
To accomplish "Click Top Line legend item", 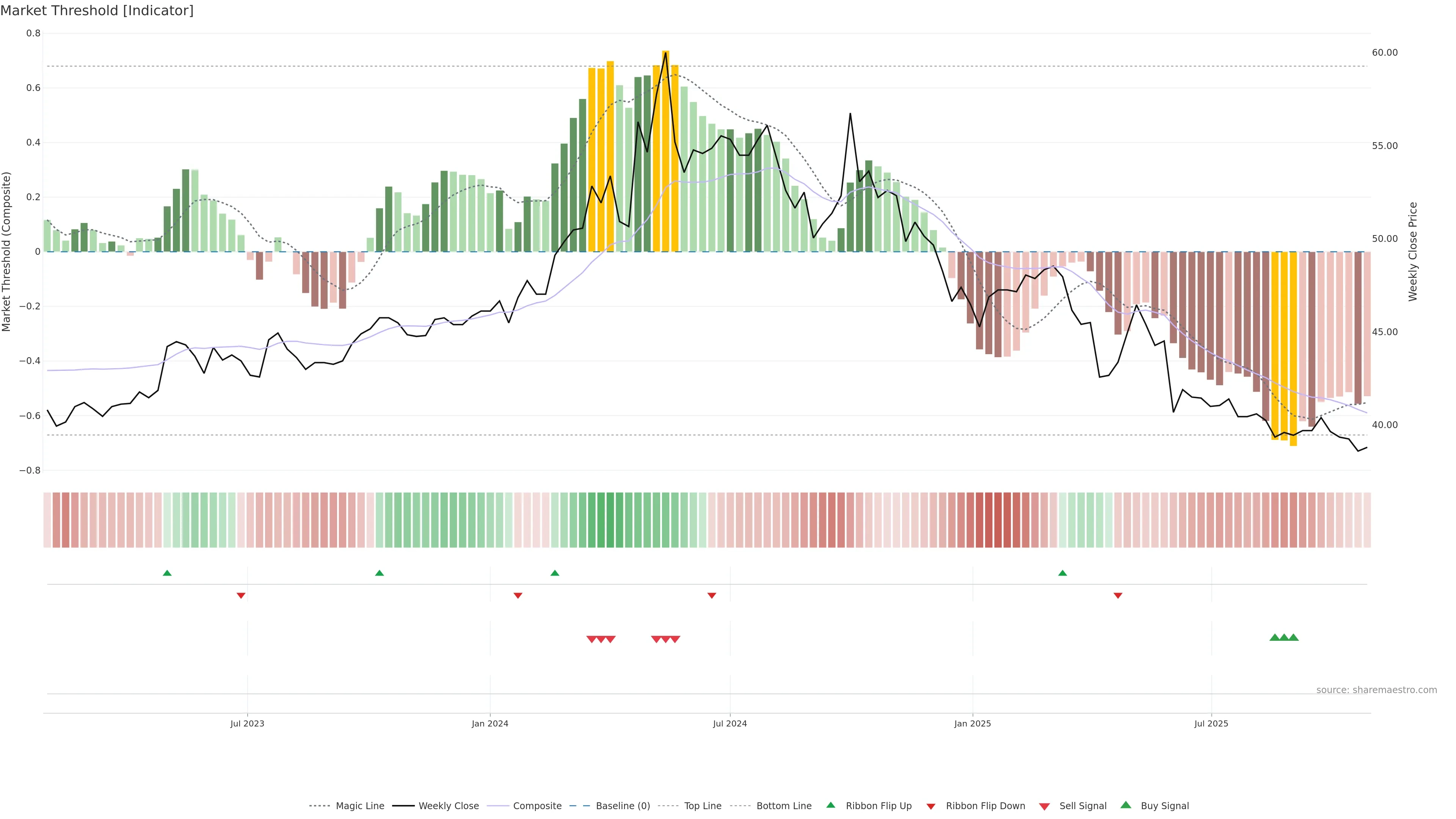I will pyautogui.click(x=703, y=806).
